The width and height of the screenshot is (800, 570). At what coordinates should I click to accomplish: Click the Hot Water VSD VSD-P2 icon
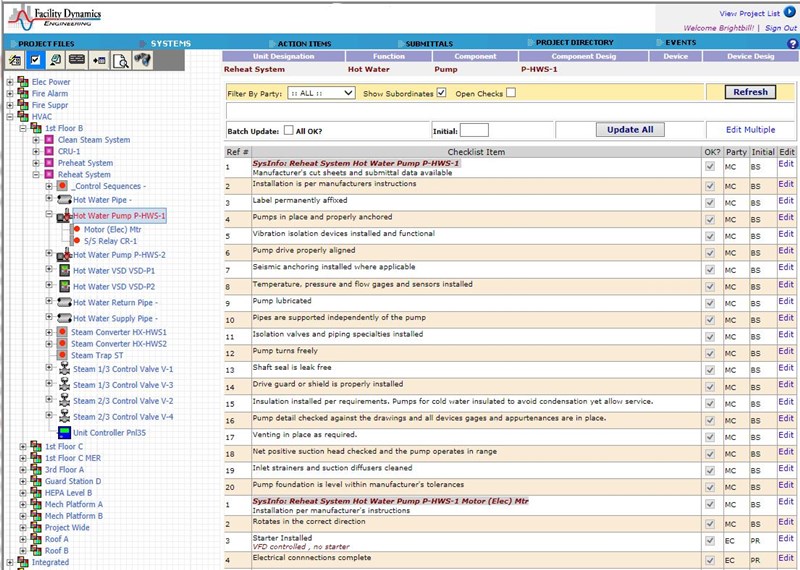pos(65,286)
